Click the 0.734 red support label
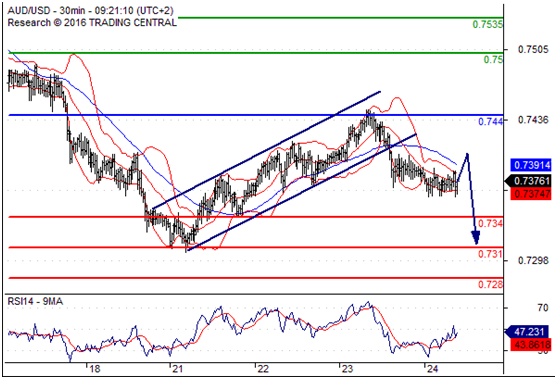The height and width of the screenshot is (379, 557). [x=490, y=223]
